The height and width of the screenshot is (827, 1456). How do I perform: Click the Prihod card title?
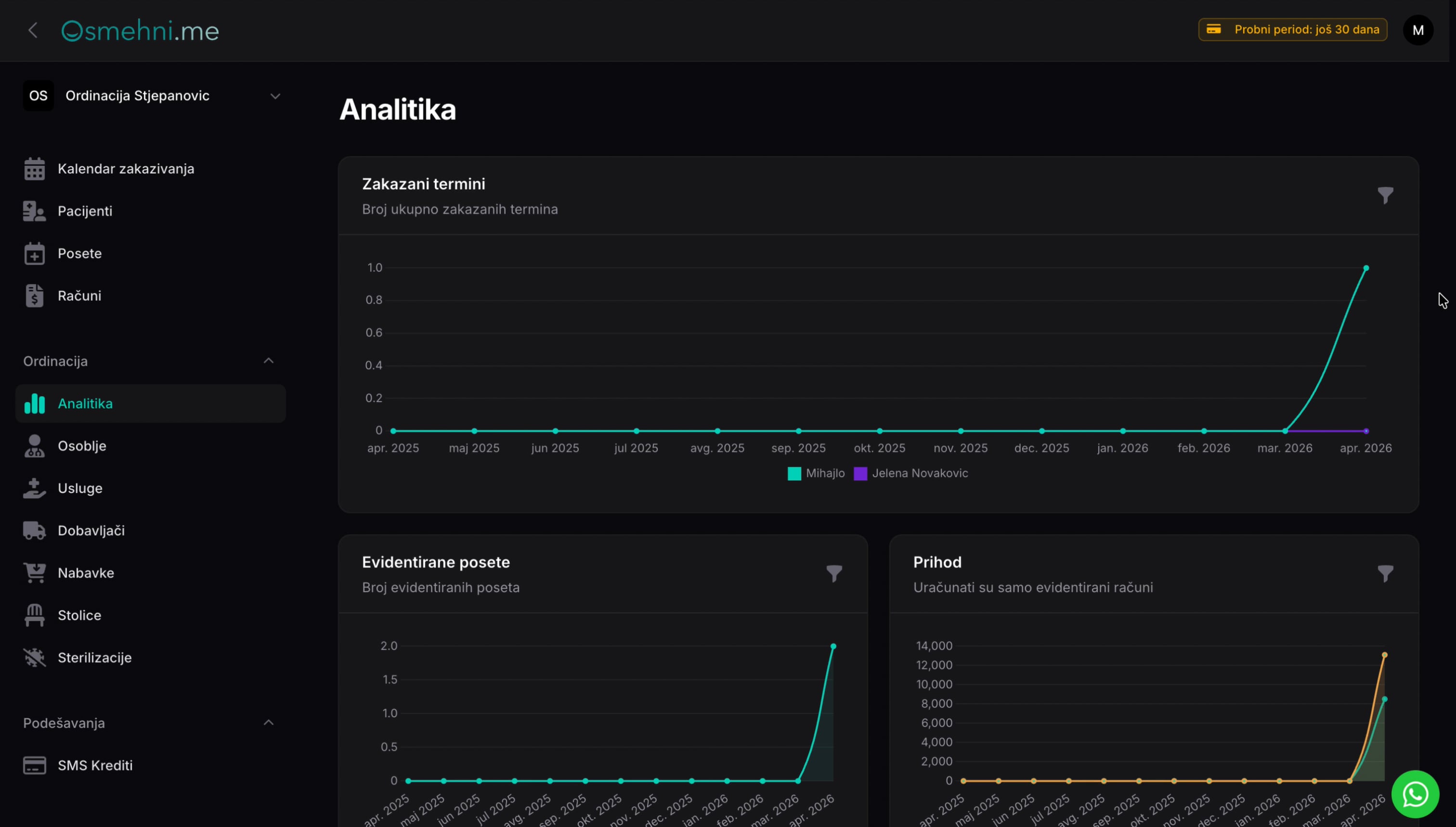pyautogui.click(x=937, y=562)
